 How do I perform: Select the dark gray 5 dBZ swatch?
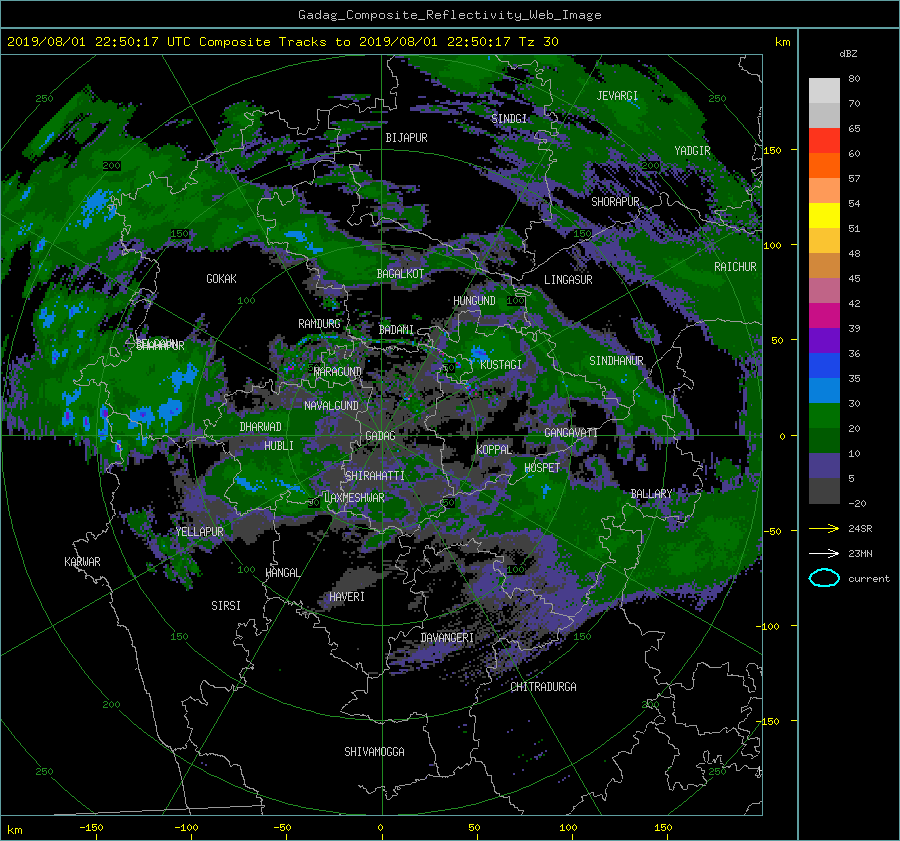pos(824,490)
